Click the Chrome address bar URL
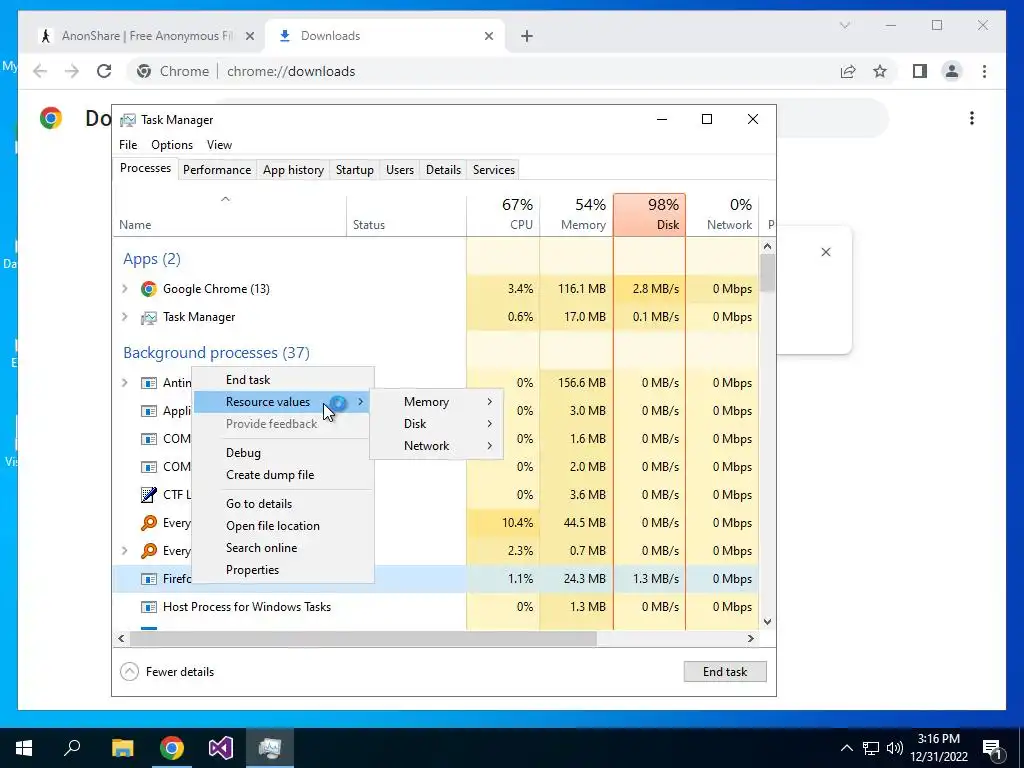Viewport: 1024px width, 768px height. [291, 71]
